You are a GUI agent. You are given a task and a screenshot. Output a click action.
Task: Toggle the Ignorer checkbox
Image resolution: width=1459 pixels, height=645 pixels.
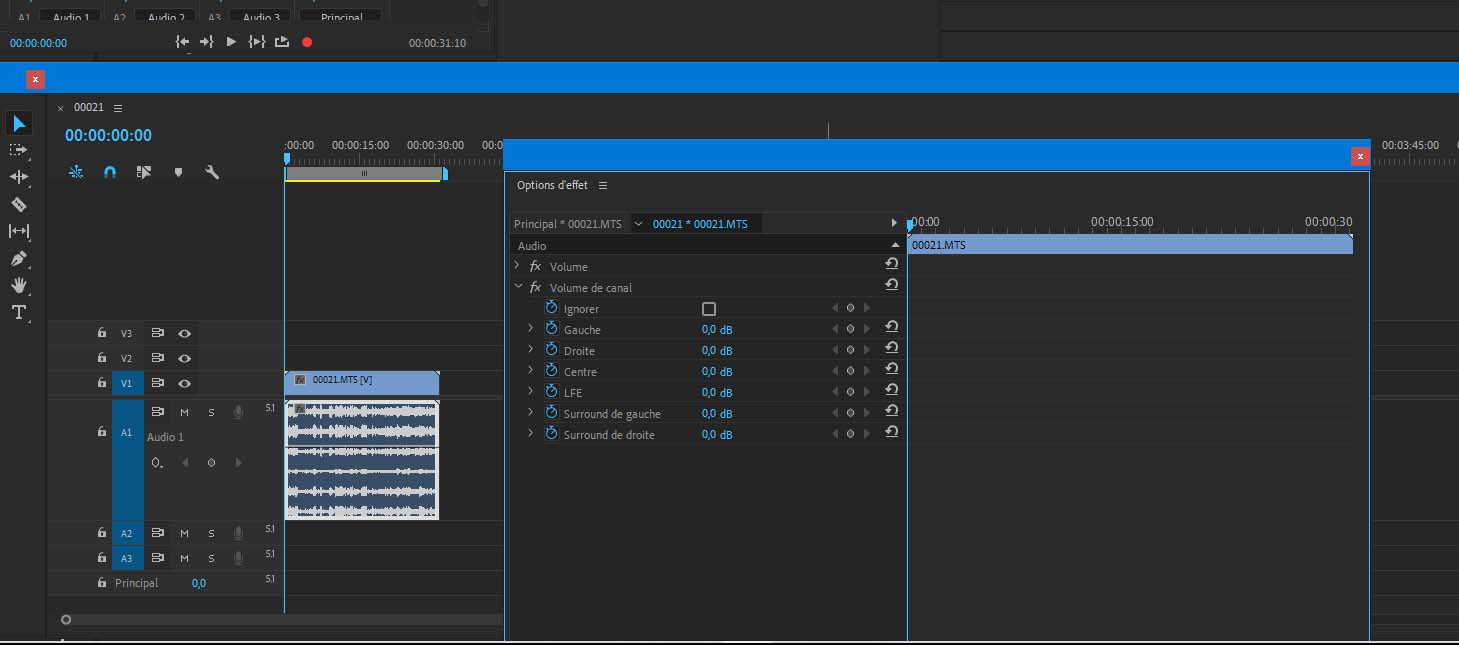coord(709,309)
